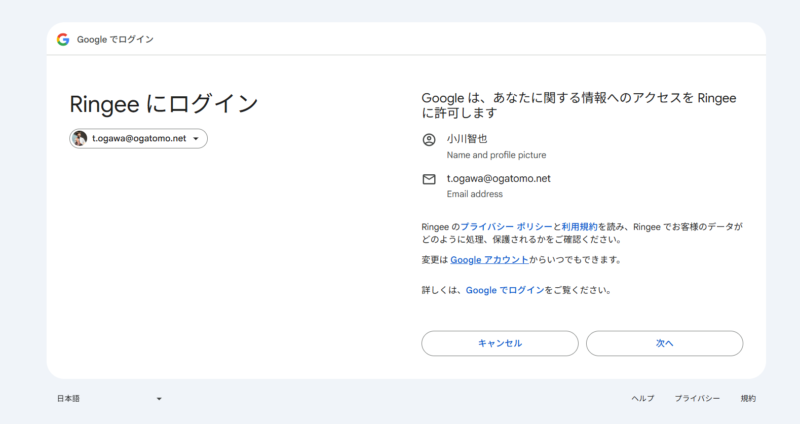
Task: Open the footer プライバシー link
Action: tap(697, 399)
